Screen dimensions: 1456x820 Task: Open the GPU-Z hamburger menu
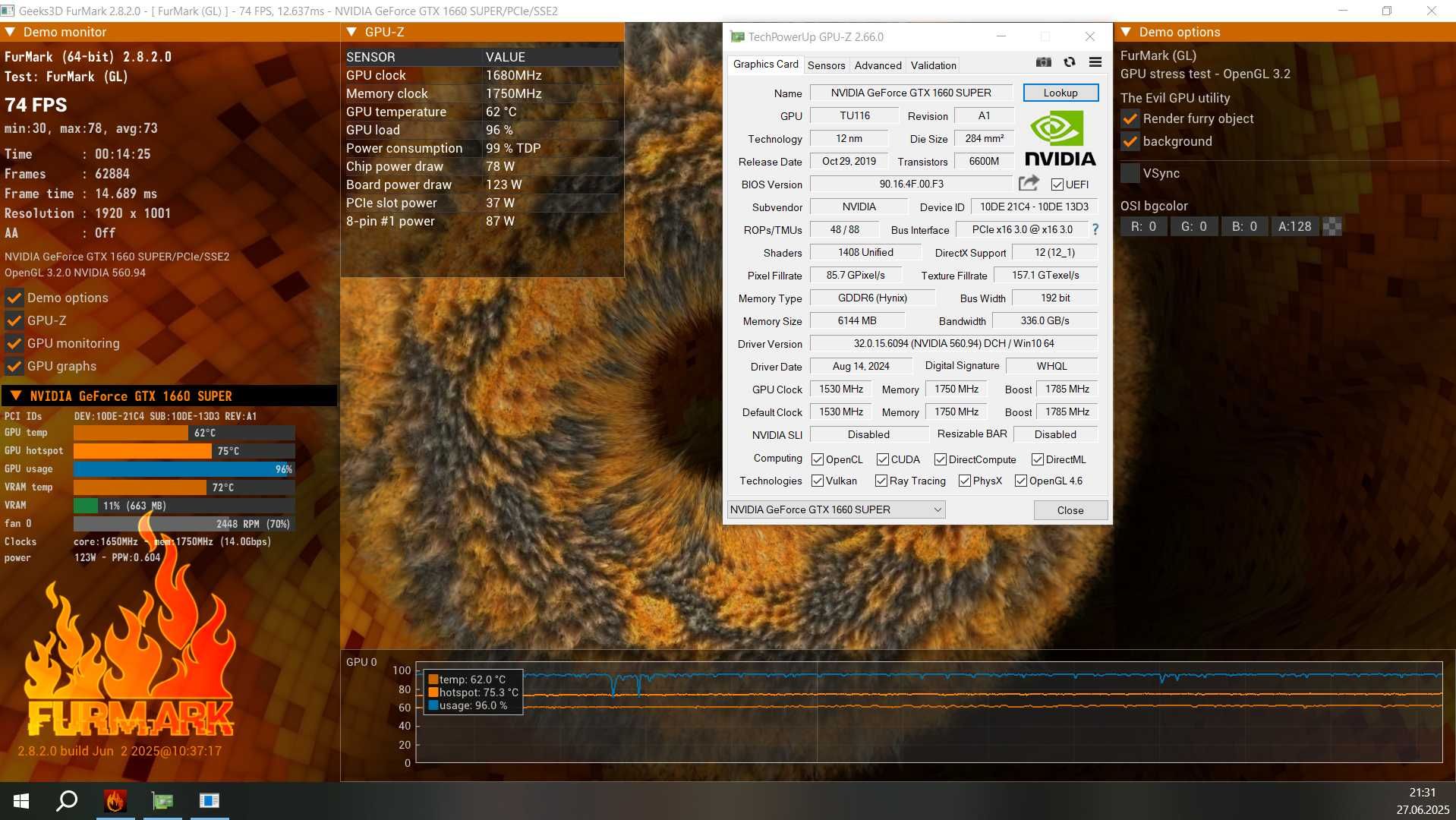(1095, 63)
